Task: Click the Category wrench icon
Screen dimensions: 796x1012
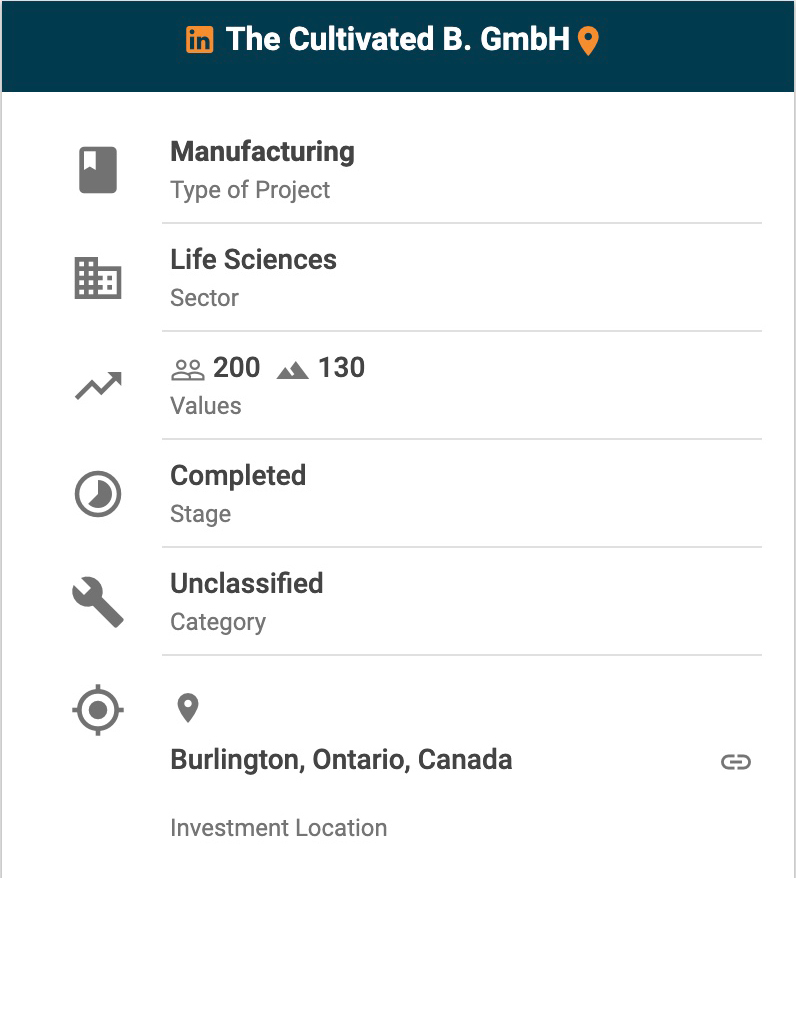Action: click(98, 602)
